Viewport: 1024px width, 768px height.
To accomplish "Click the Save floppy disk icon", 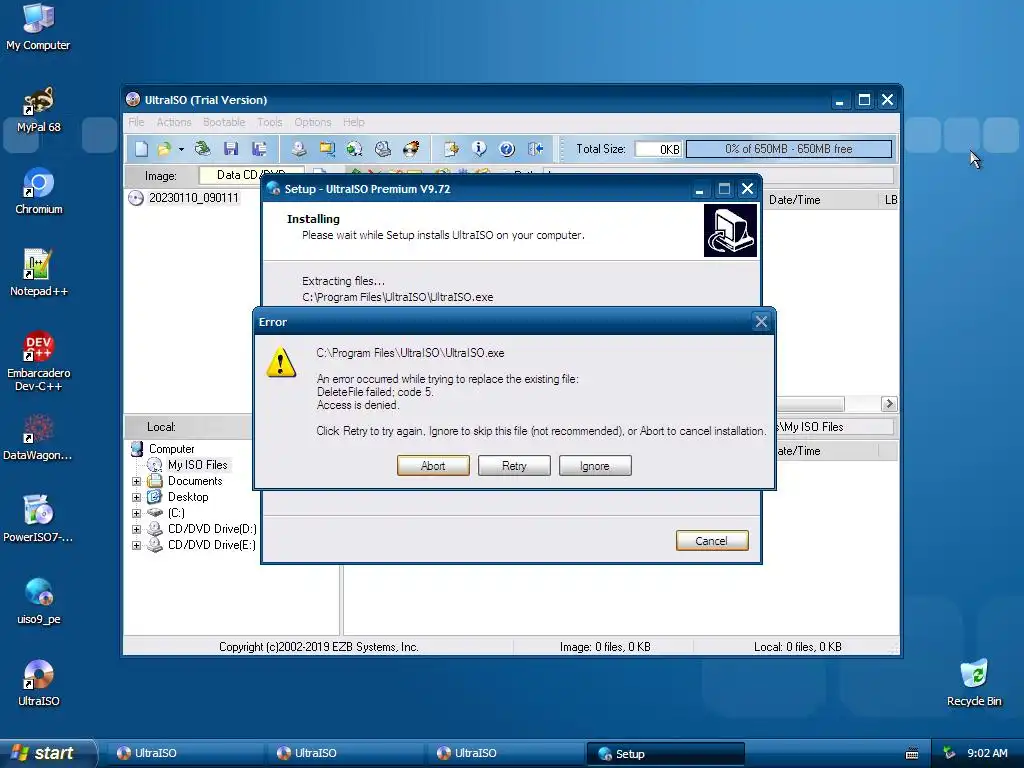I will 231,149.
